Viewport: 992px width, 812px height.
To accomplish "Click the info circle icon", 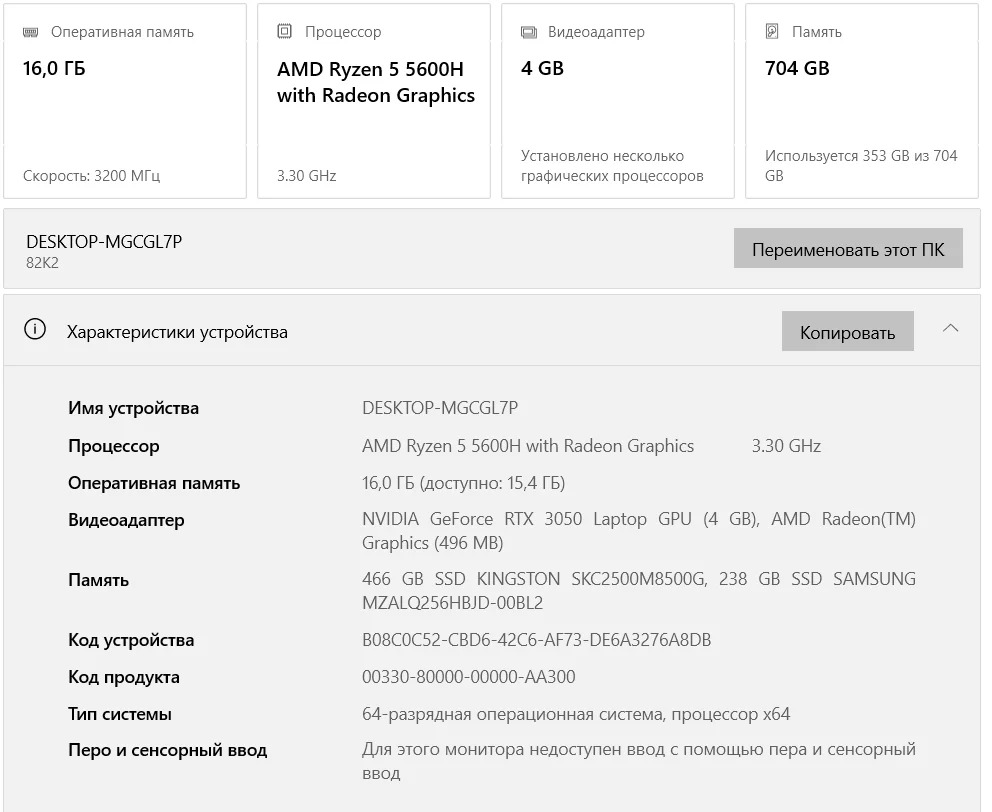I will click(x=35, y=330).
